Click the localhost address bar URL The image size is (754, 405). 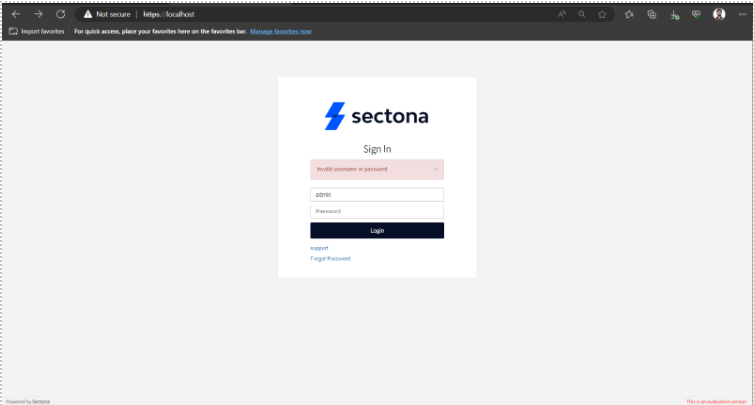(168, 15)
